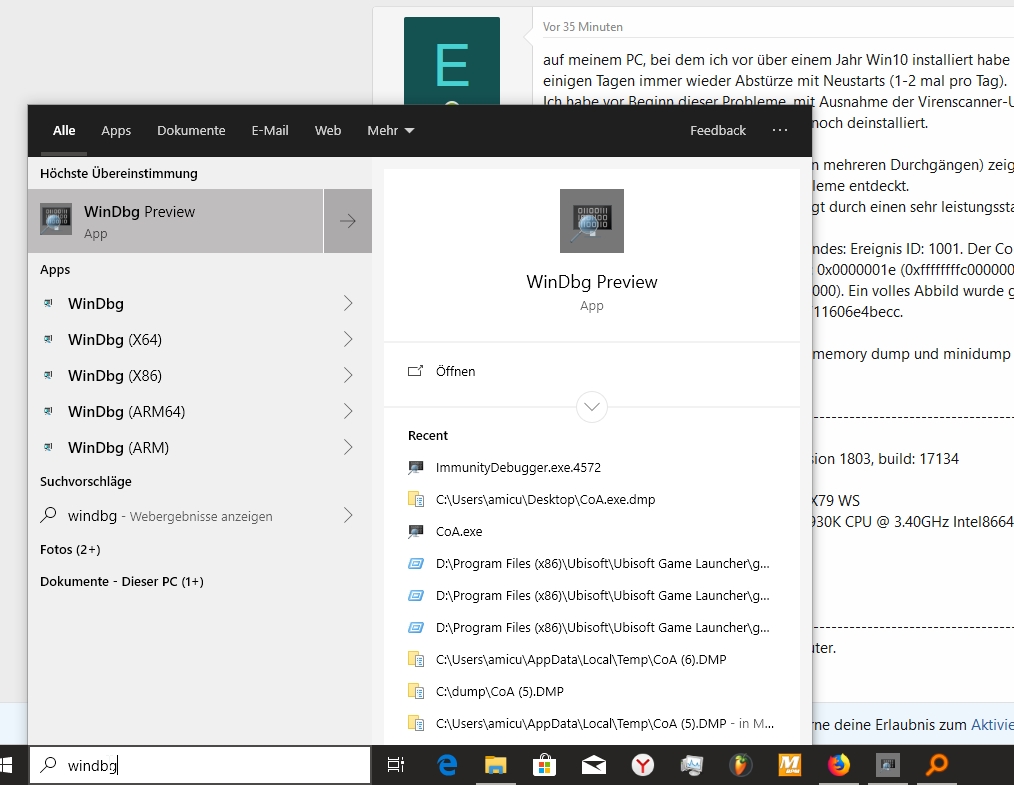Open the Mail app from the taskbar

point(593,765)
